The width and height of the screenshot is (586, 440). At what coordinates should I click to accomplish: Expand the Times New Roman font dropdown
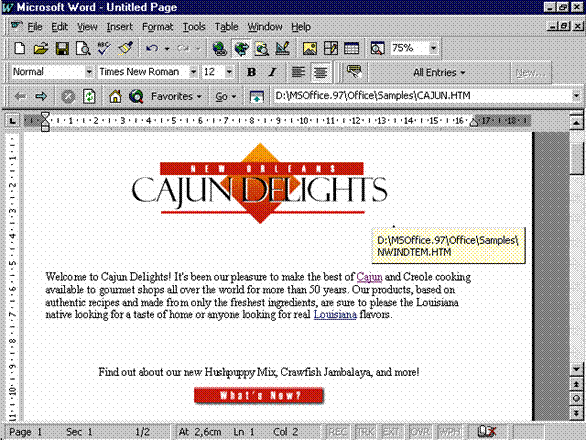coord(193,72)
